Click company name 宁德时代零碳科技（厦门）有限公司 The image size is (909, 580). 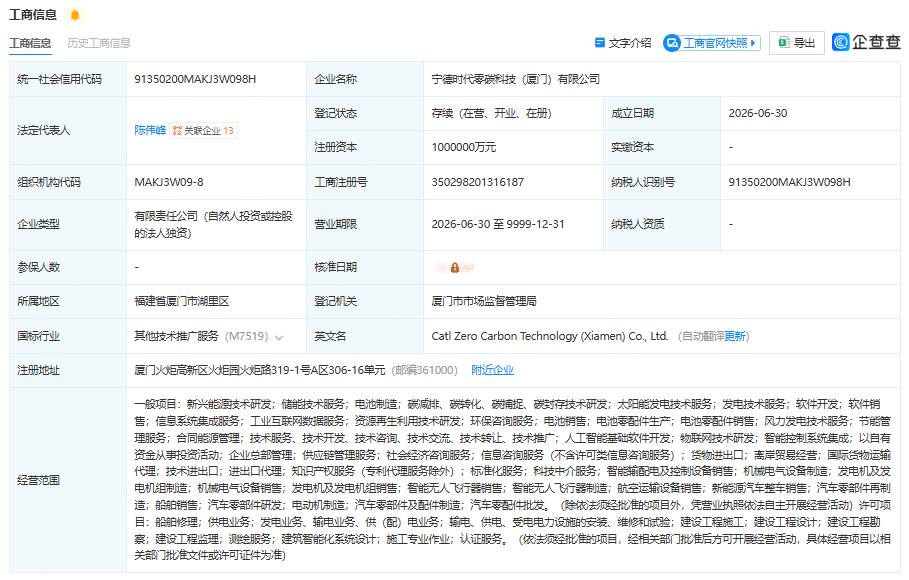coord(515,79)
